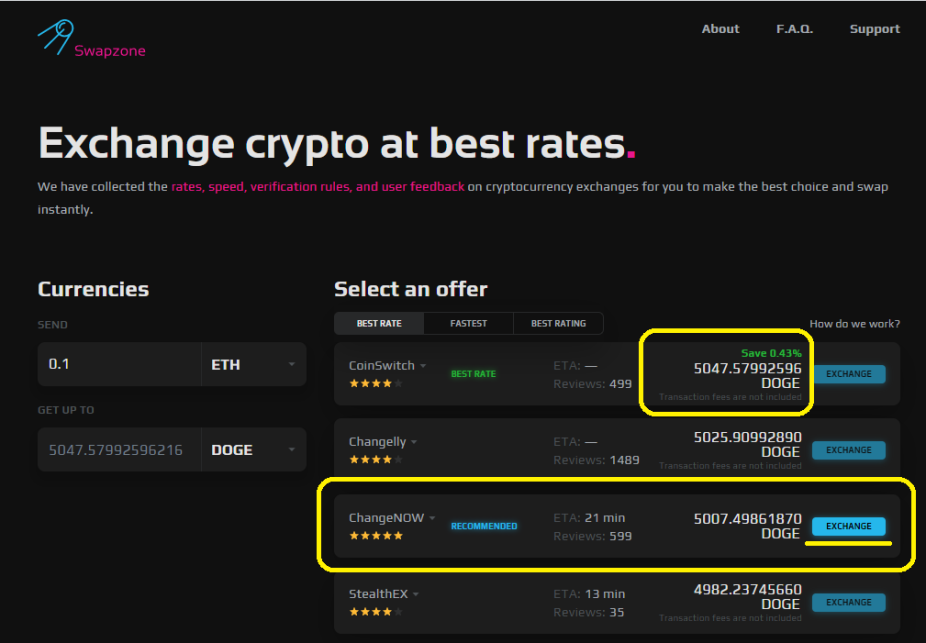The image size is (926, 643).
Task: Expand CoinSwitch offer details arrow
Action: 423,366
